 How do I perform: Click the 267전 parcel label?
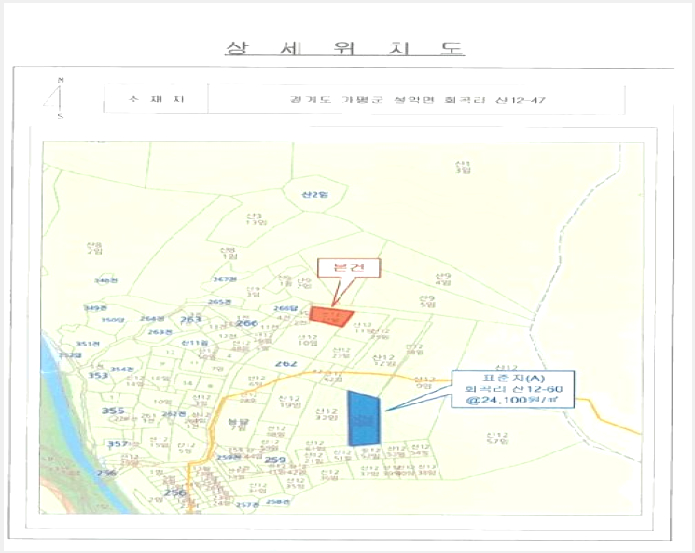[225, 279]
